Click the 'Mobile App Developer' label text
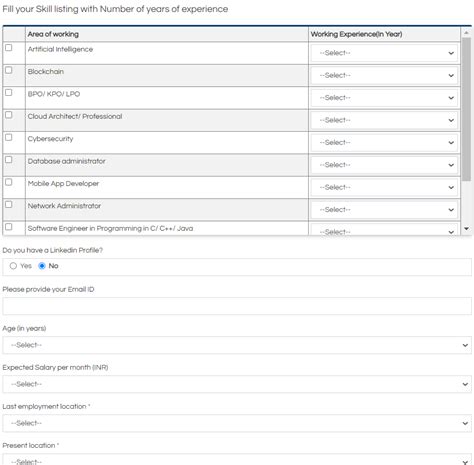The height and width of the screenshot is (465, 474). (x=63, y=184)
